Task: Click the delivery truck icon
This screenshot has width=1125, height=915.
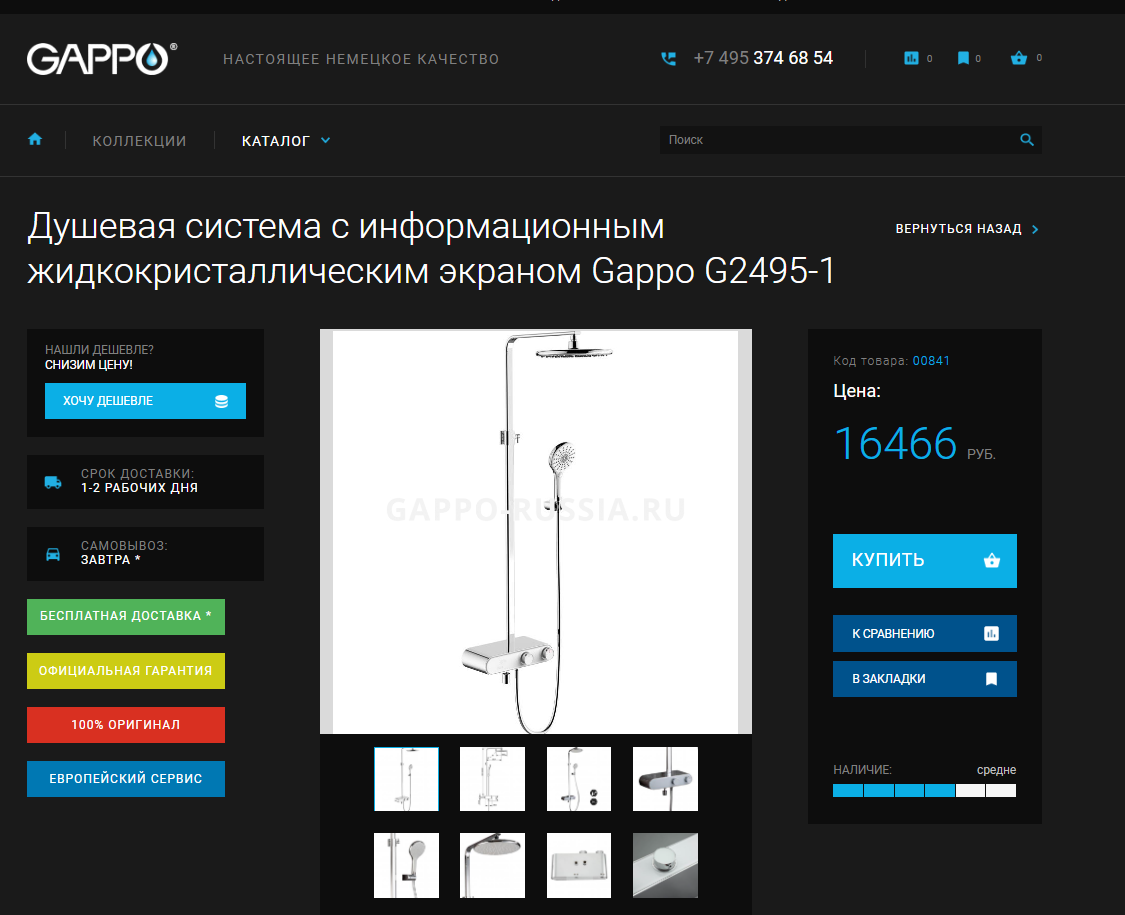Action: pos(53,482)
